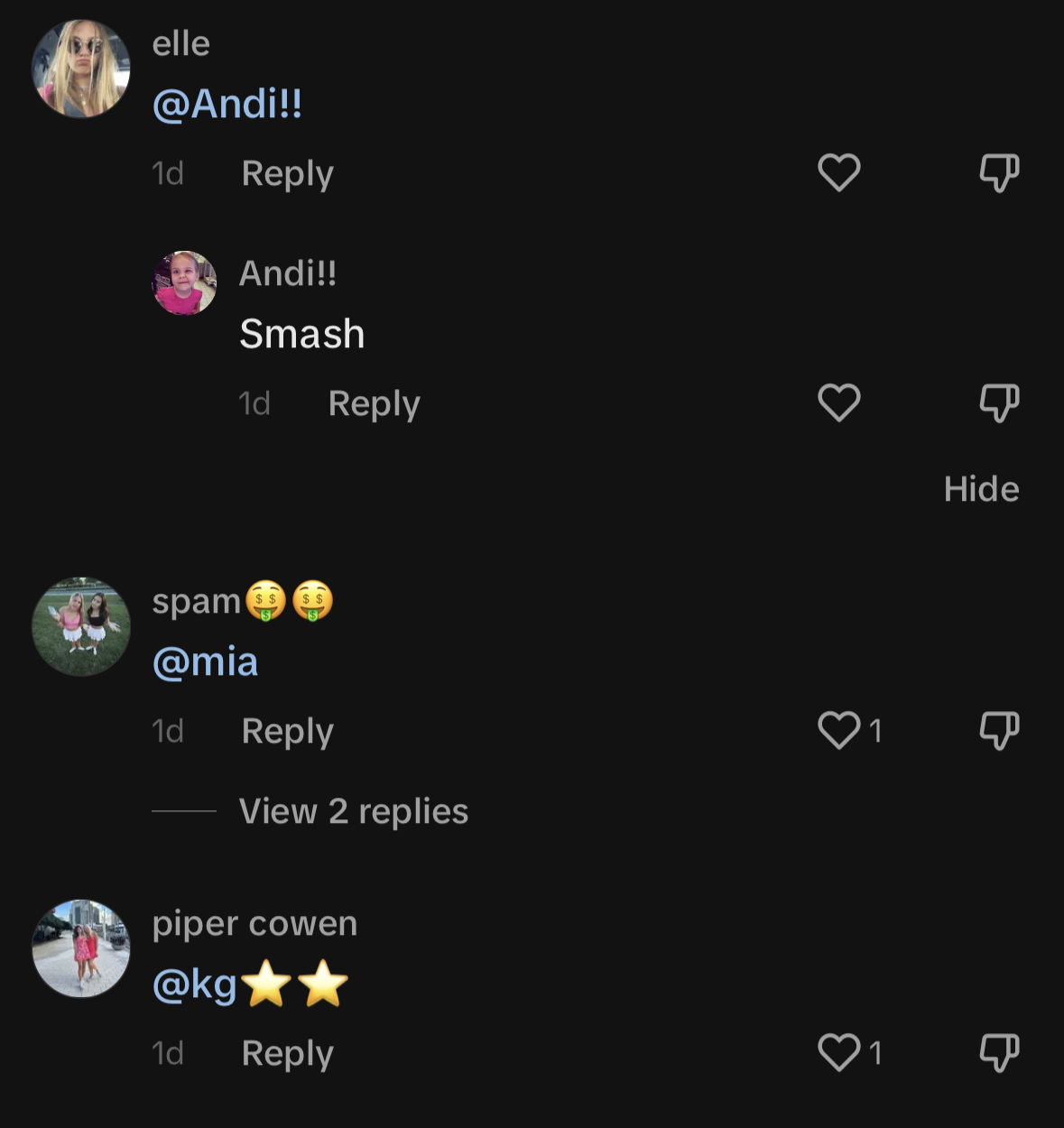
Task: Reply to elle's comment
Action: [287, 173]
